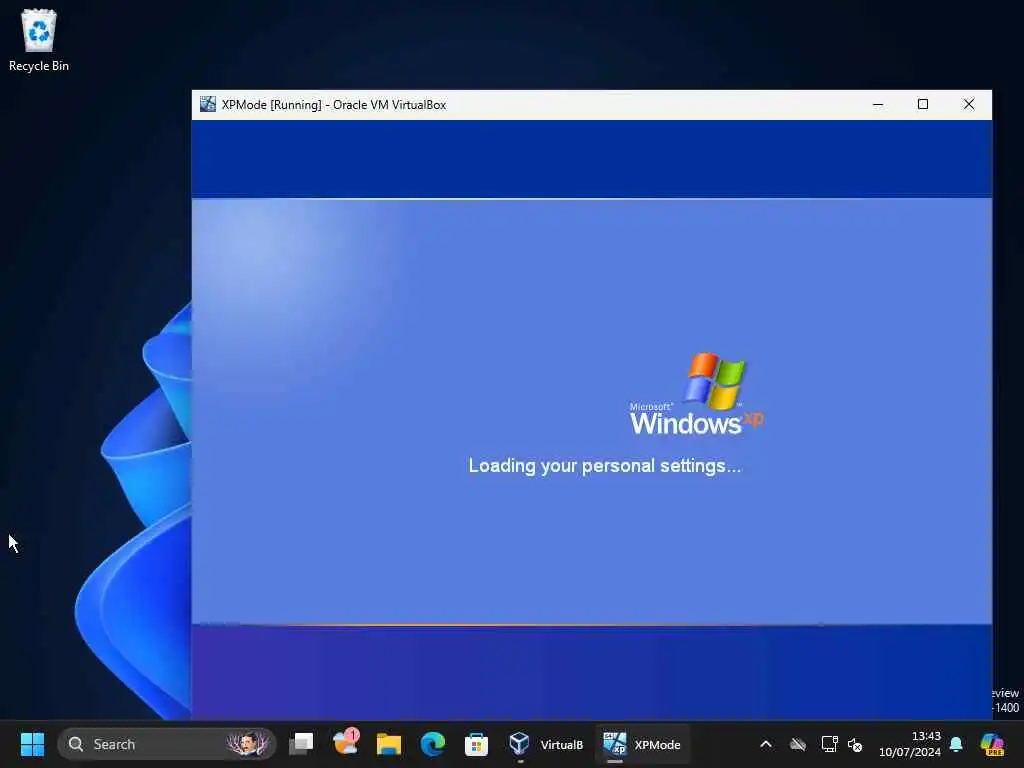Launch Copilot preview from the taskbar corner
The image size is (1024, 768).
pyautogui.click(x=992, y=744)
